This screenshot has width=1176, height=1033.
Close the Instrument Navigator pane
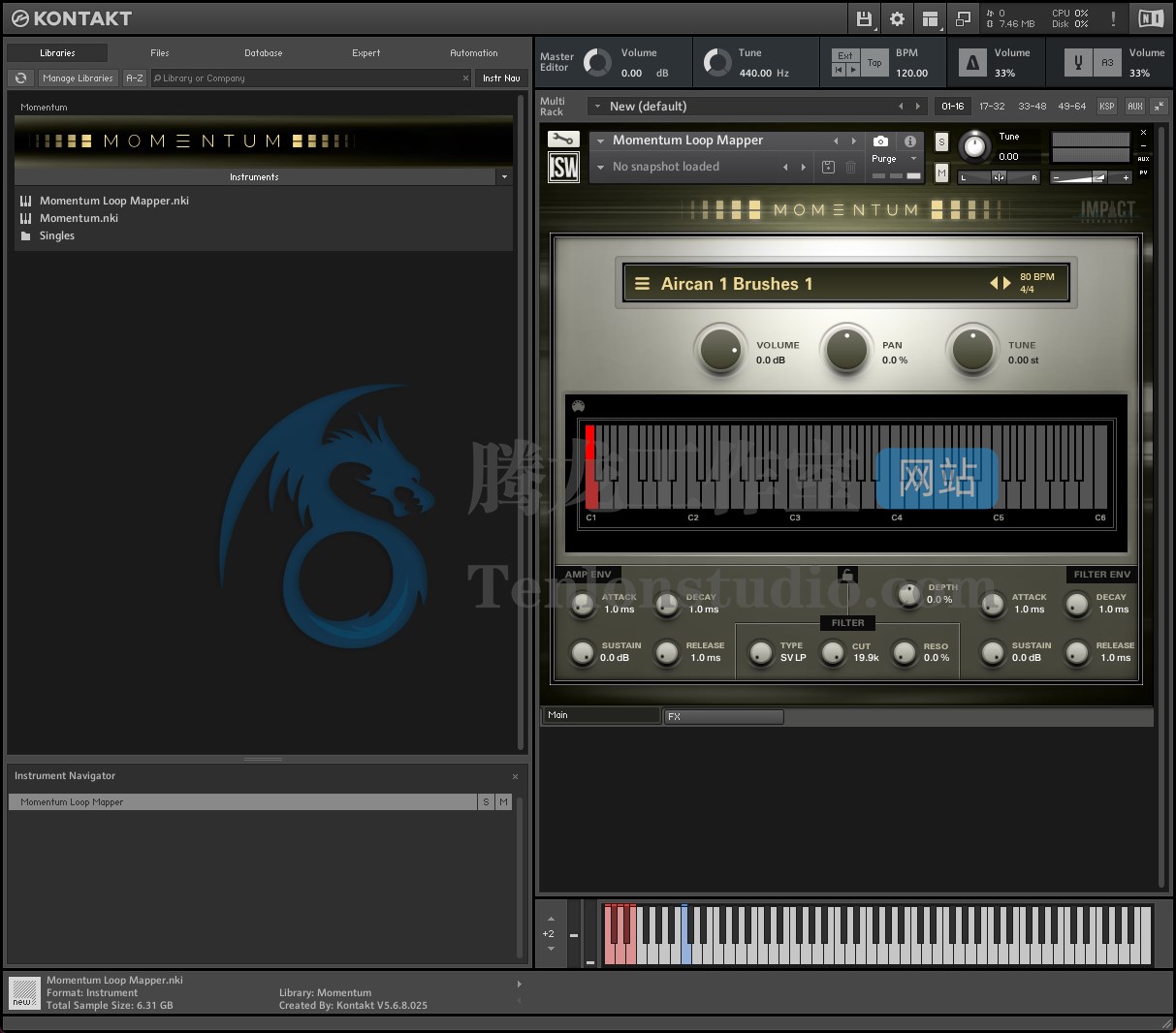pyautogui.click(x=515, y=776)
